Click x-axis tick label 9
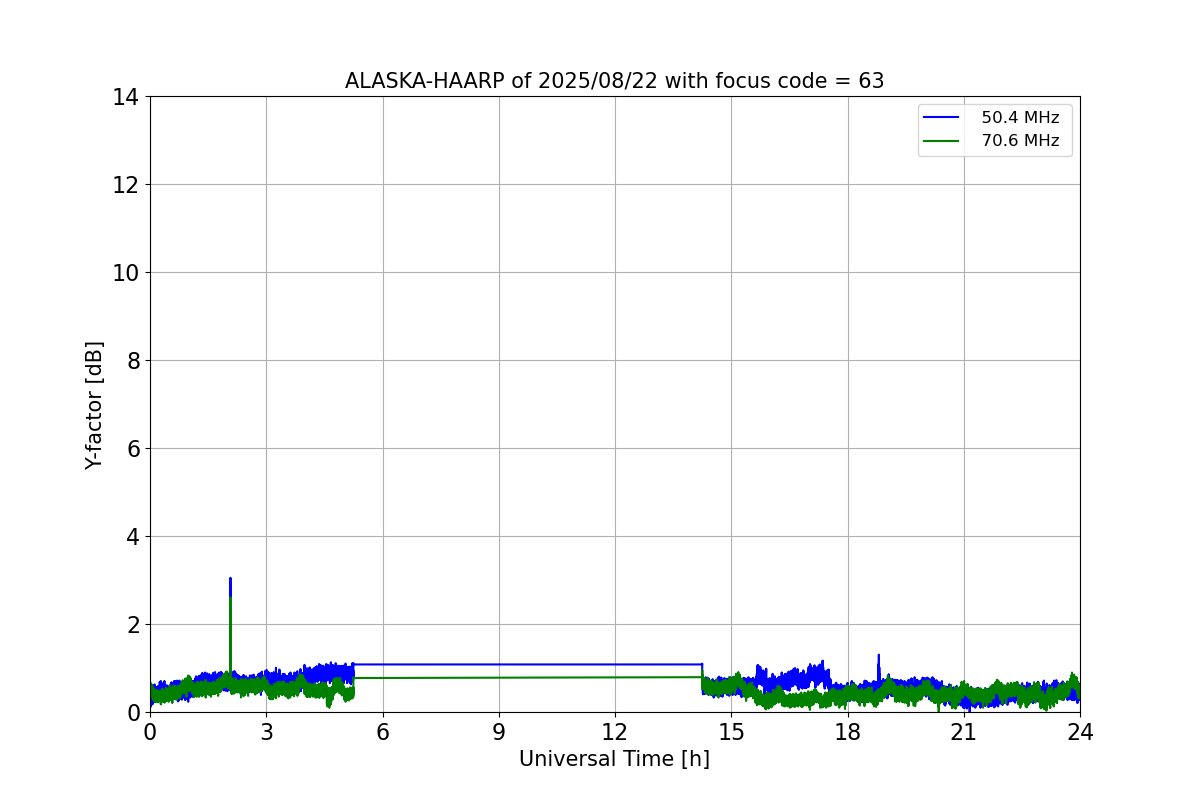The width and height of the screenshot is (1200, 800). pyautogui.click(x=499, y=731)
